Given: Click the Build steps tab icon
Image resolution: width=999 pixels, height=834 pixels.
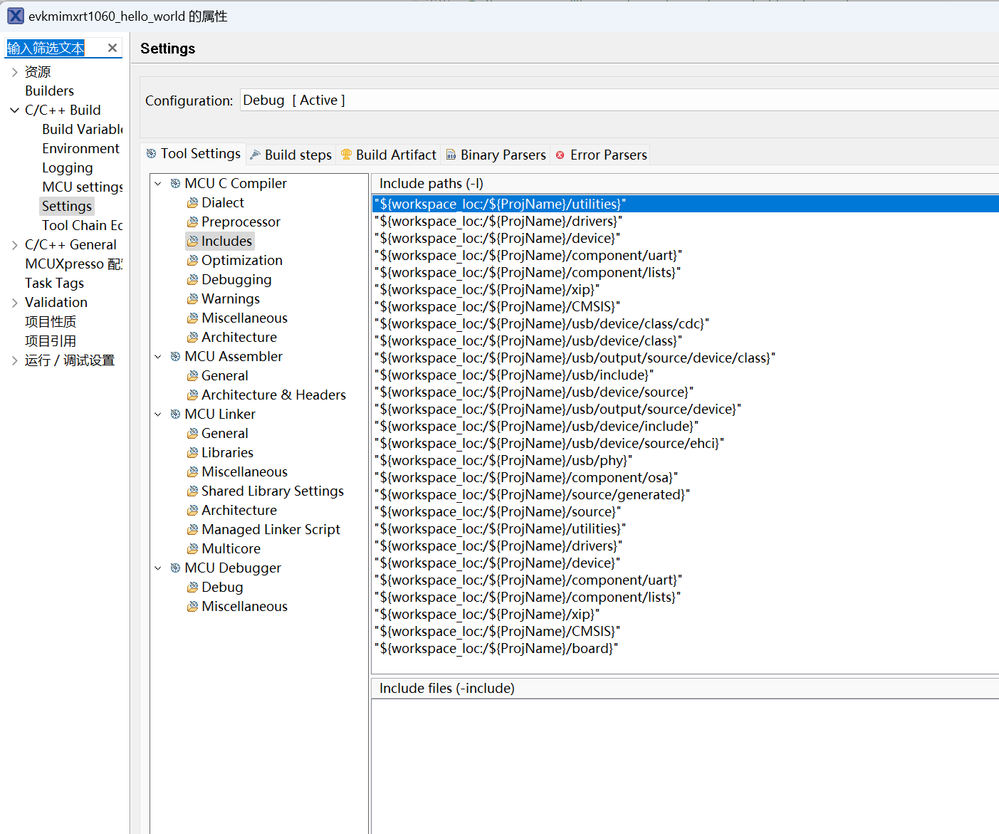Looking at the screenshot, I should (x=255, y=154).
